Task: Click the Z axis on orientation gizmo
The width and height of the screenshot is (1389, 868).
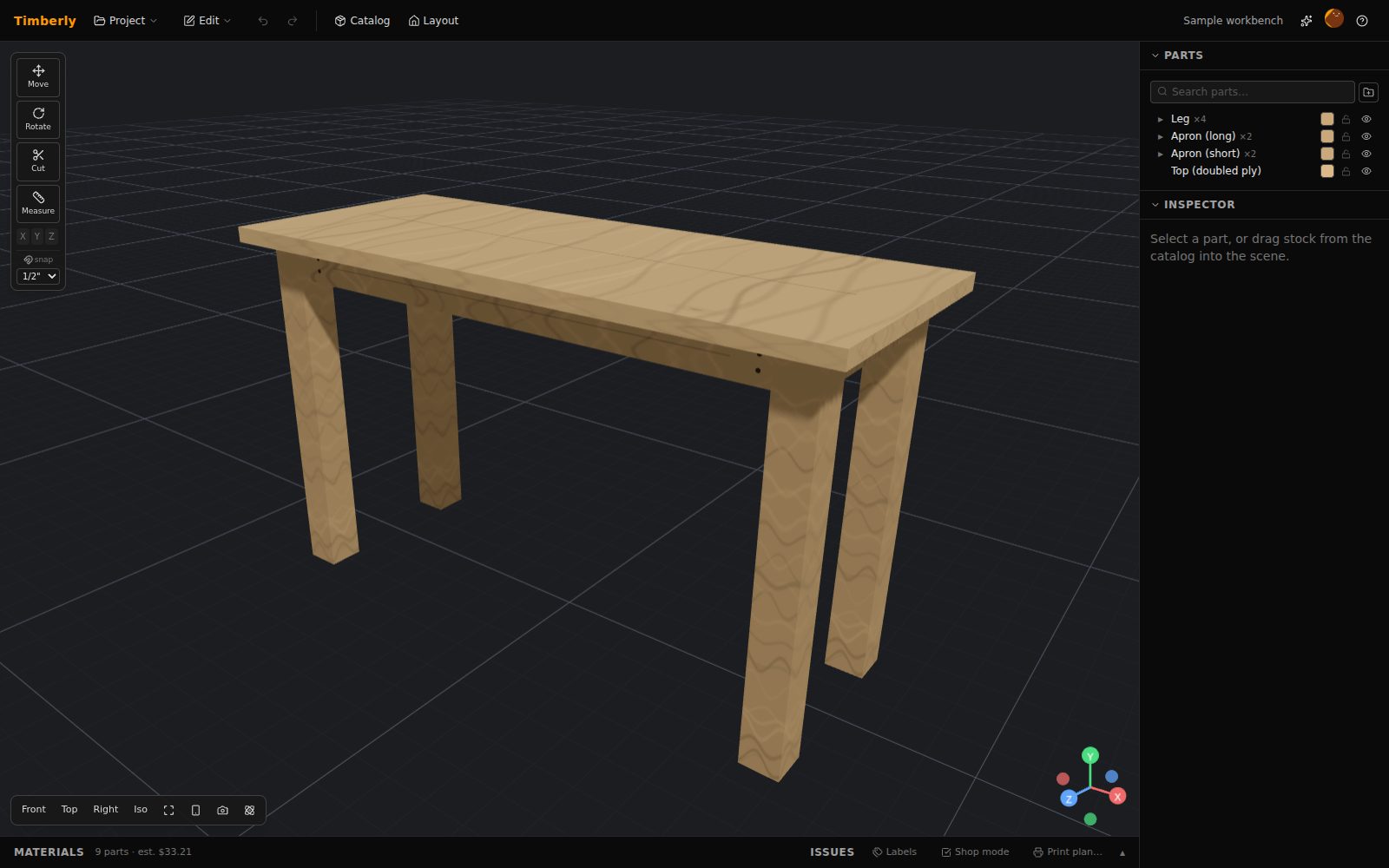Action: (1070, 799)
